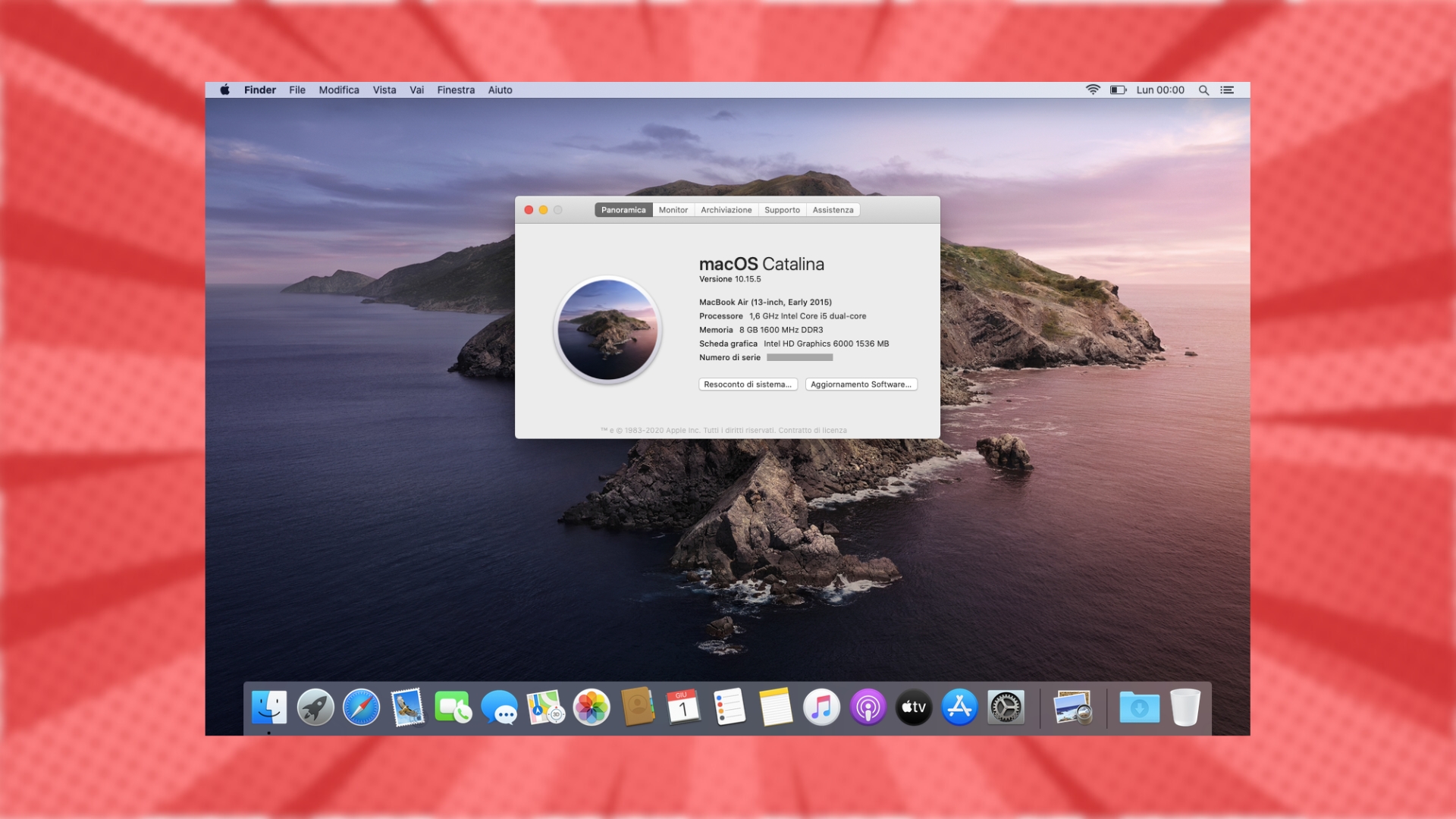
Task: Click the Numero di serie label
Action: point(730,357)
